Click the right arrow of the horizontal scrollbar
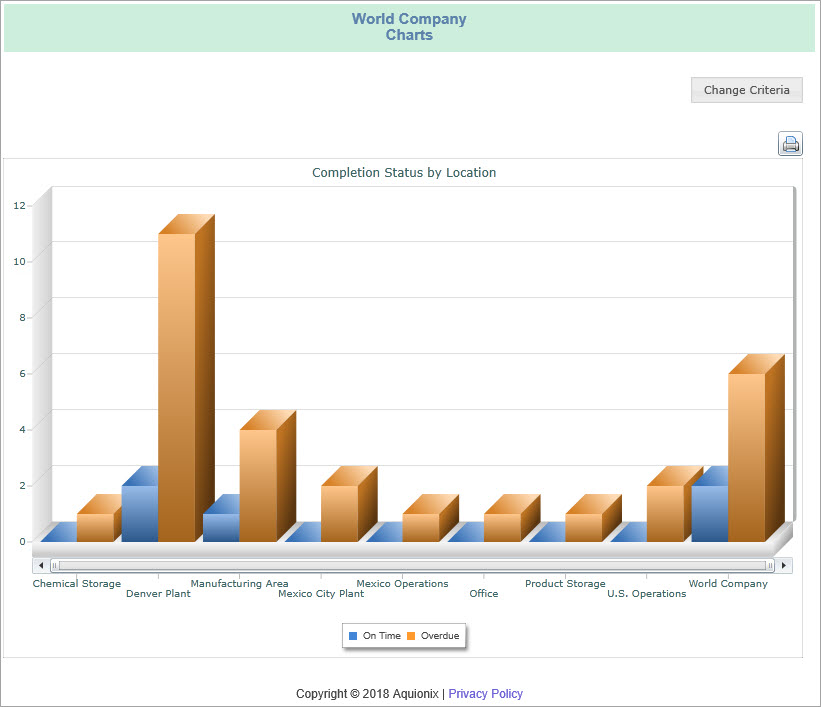The width and height of the screenshot is (821, 707). pyautogui.click(x=784, y=565)
